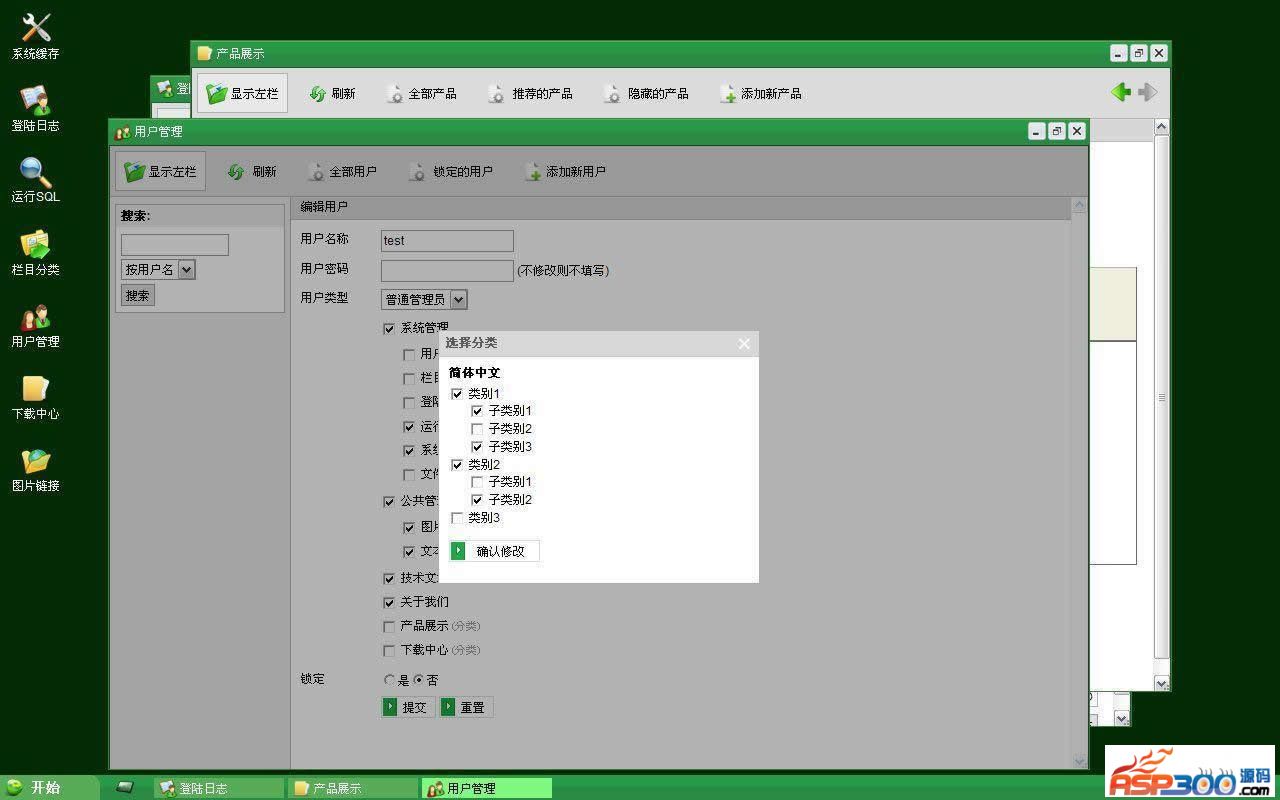Switch to 登陆日志 taskbar tab
This screenshot has height=800, width=1280.
click(218, 788)
